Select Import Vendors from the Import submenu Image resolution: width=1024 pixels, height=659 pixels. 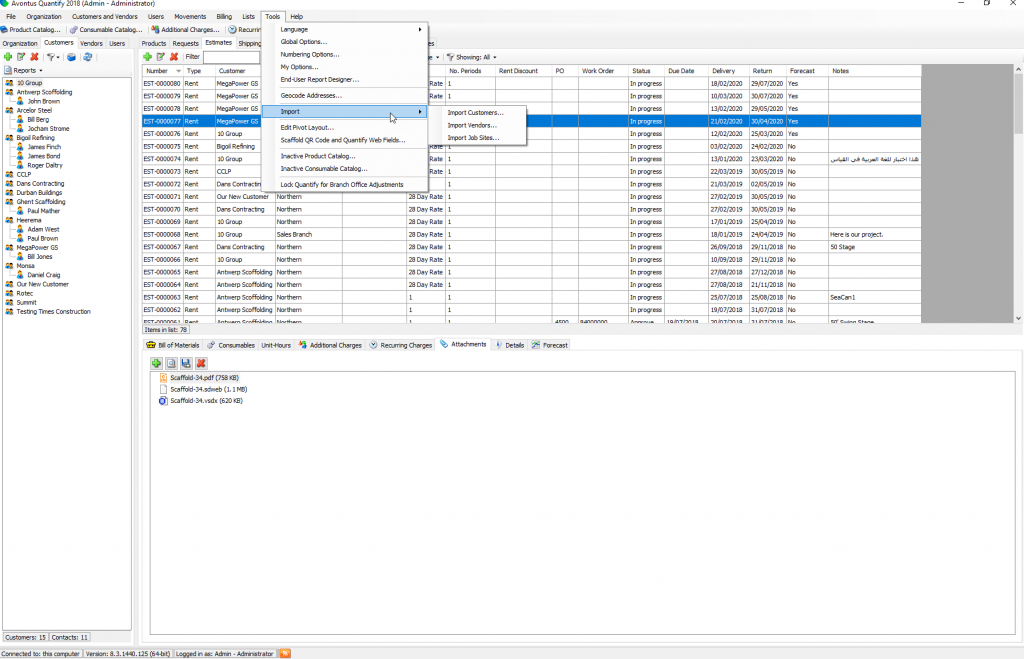pos(471,126)
